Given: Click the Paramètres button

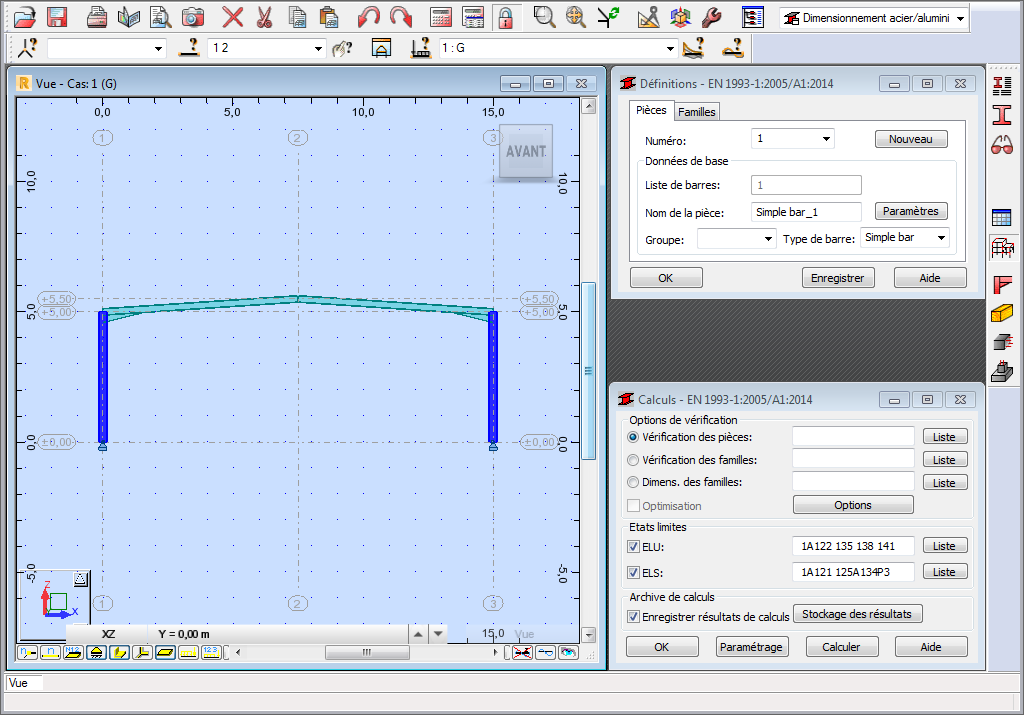Looking at the screenshot, I should 910,211.
